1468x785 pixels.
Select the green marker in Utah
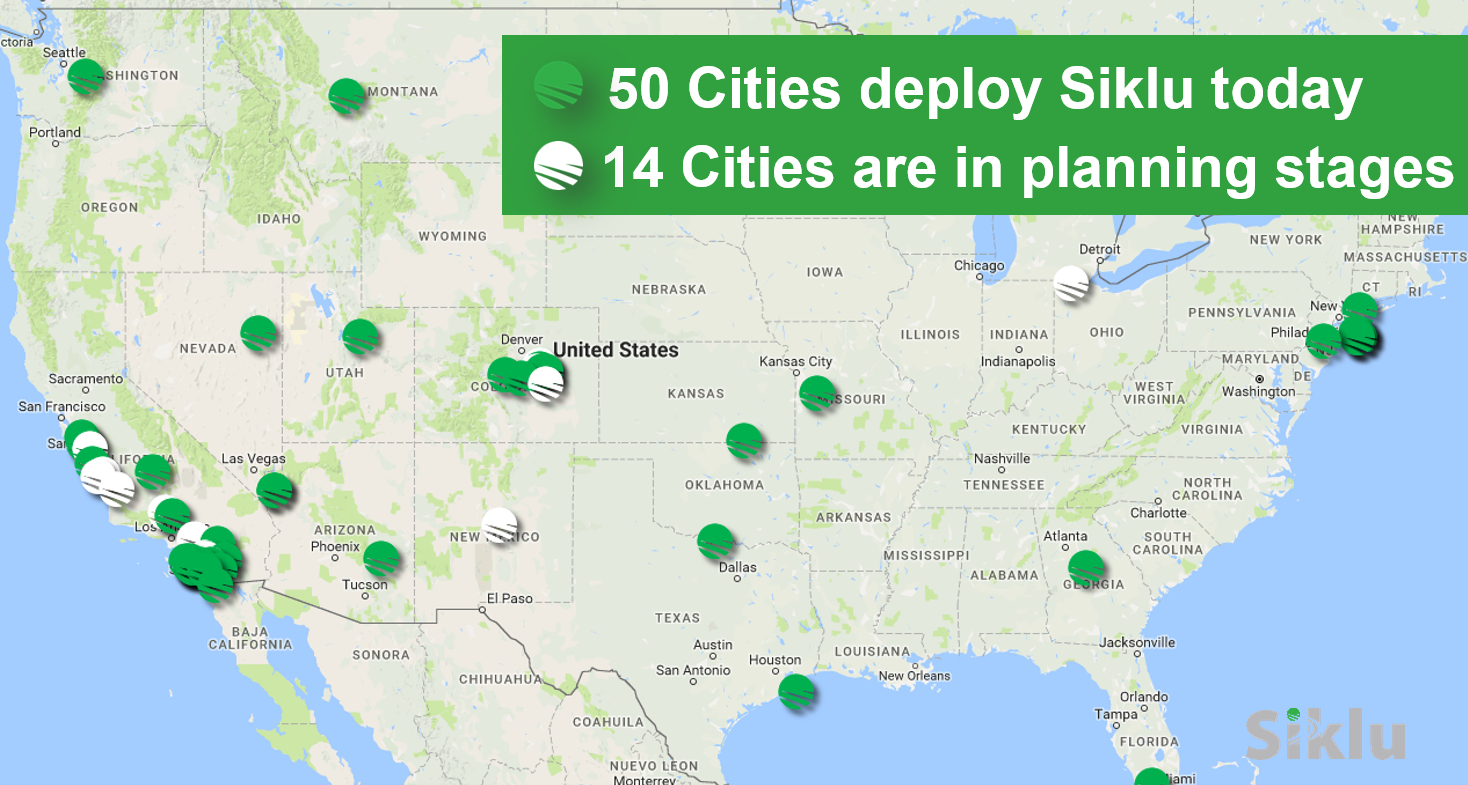(360, 337)
